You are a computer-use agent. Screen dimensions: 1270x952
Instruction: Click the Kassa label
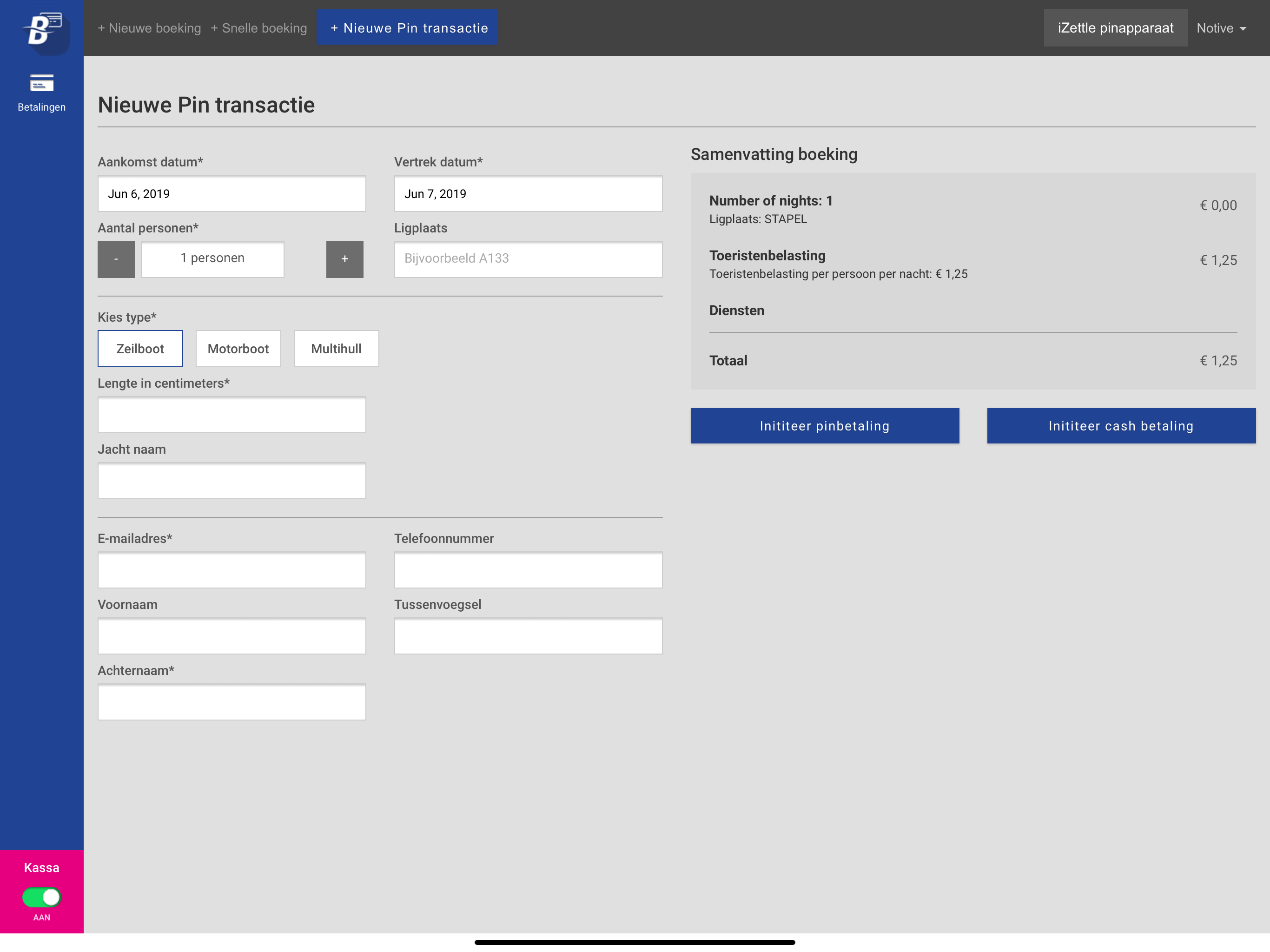coord(41,867)
